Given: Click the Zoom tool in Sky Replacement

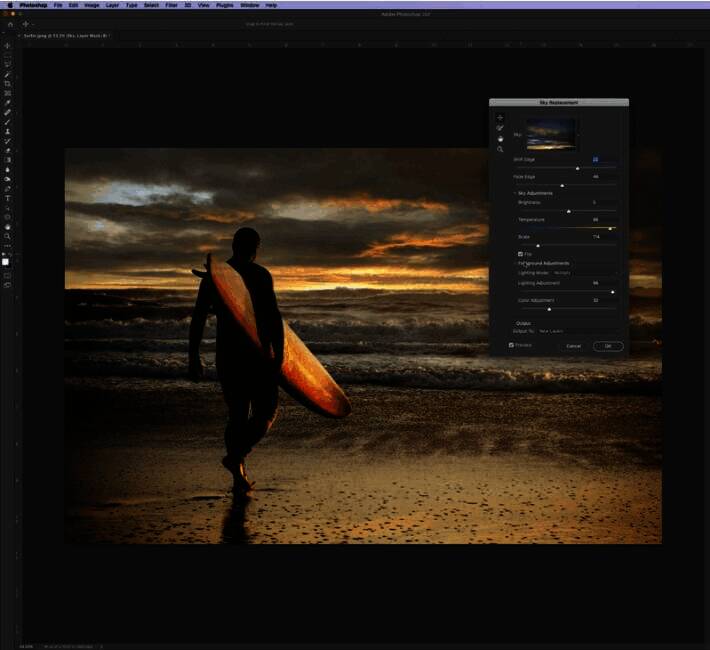Looking at the screenshot, I should 500,149.
